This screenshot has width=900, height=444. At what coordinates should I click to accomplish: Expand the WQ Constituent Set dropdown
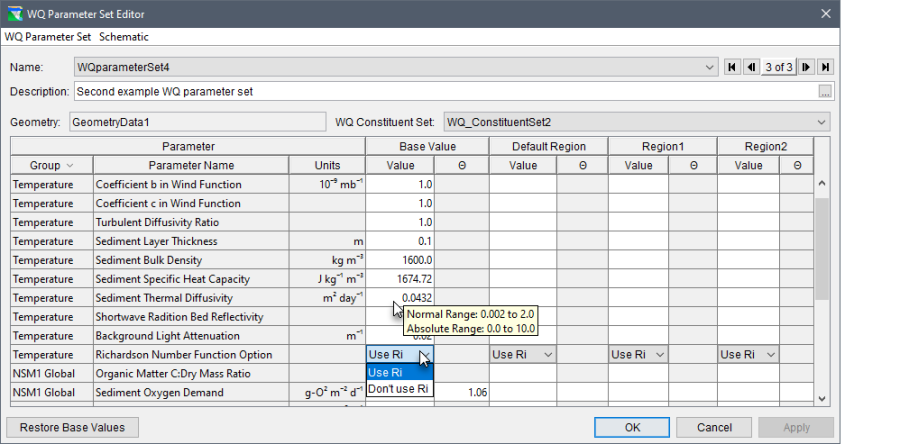tap(822, 122)
